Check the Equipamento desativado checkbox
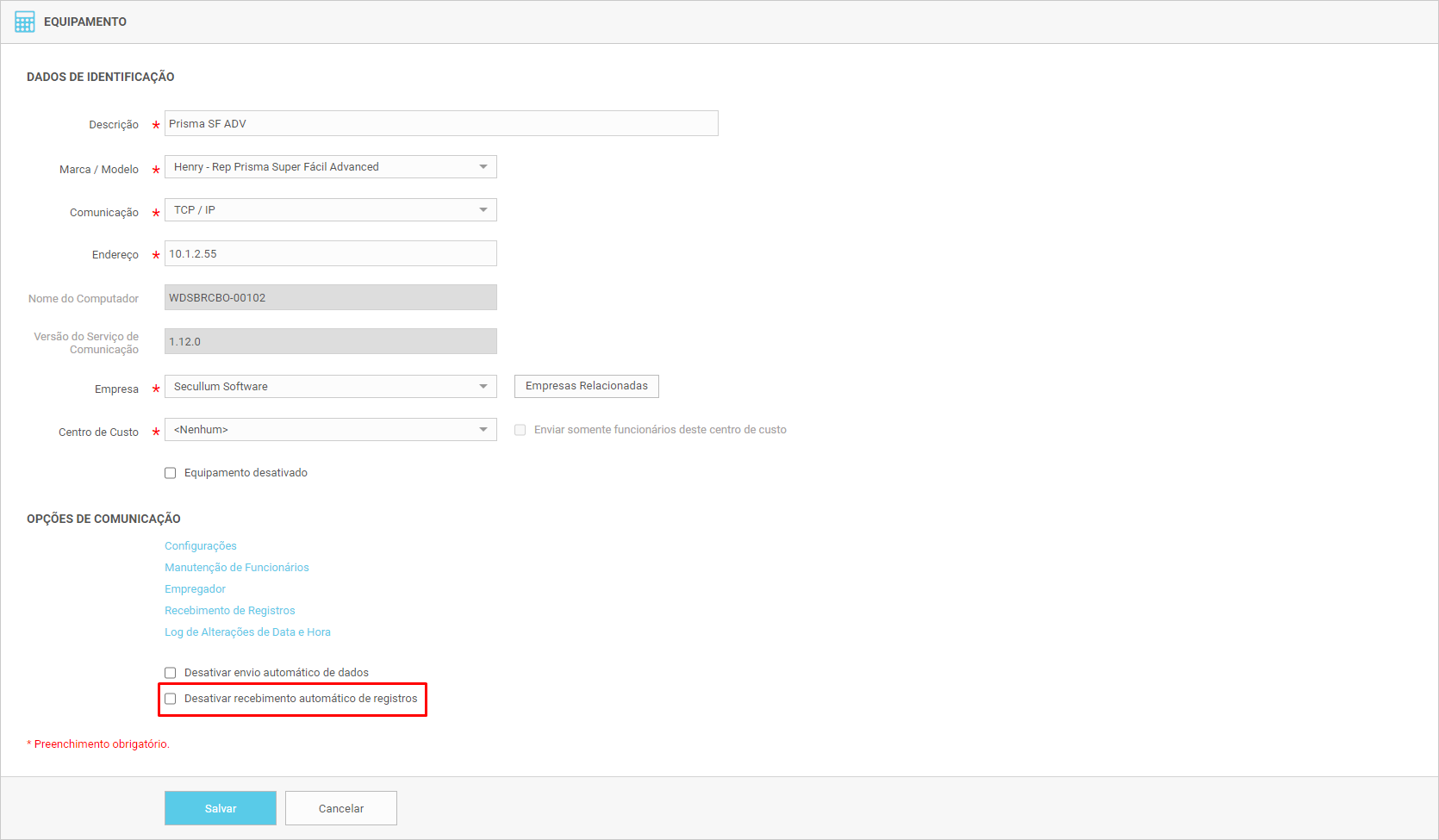Image resolution: width=1439 pixels, height=840 pixels. (171, 473)
